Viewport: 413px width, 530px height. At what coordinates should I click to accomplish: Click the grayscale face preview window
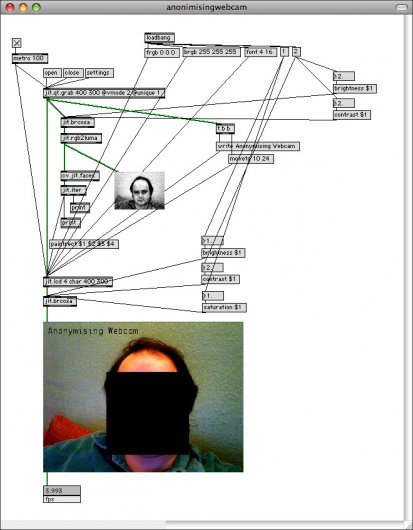(140, 191)
